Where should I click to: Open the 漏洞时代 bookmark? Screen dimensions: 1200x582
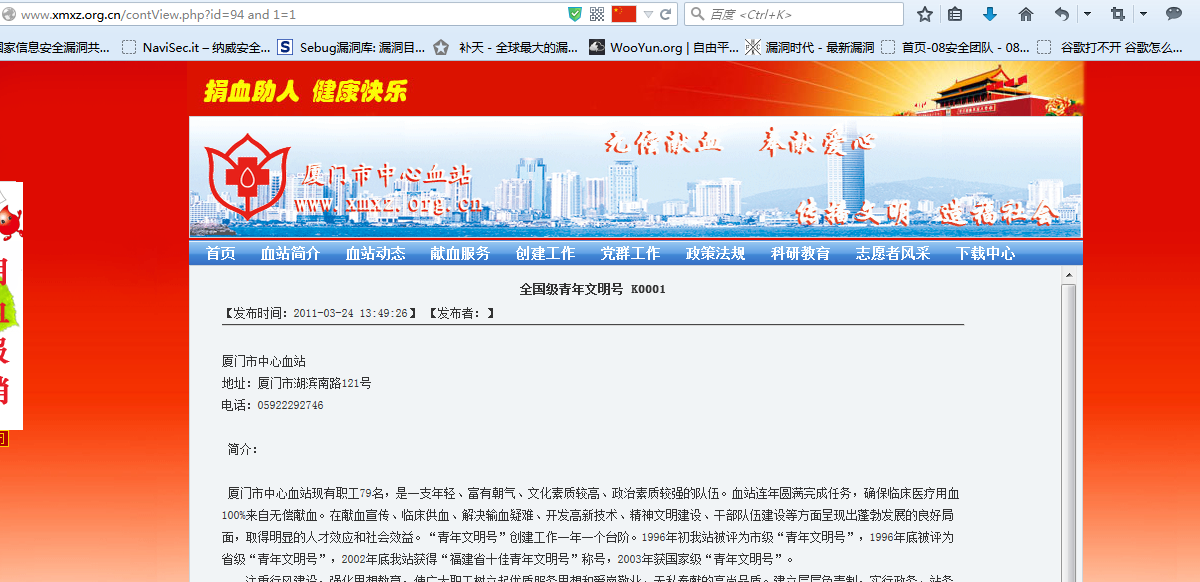tap(810, 47)
